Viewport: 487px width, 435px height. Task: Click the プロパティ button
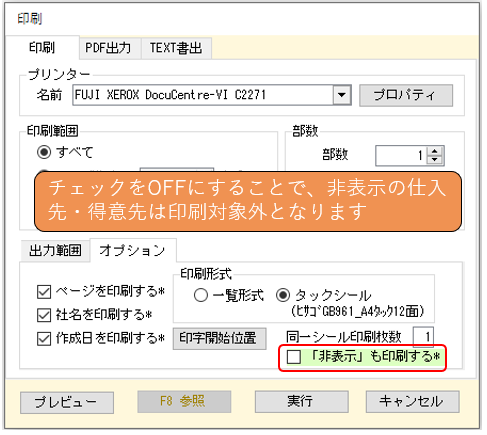[x=406, y=95]
